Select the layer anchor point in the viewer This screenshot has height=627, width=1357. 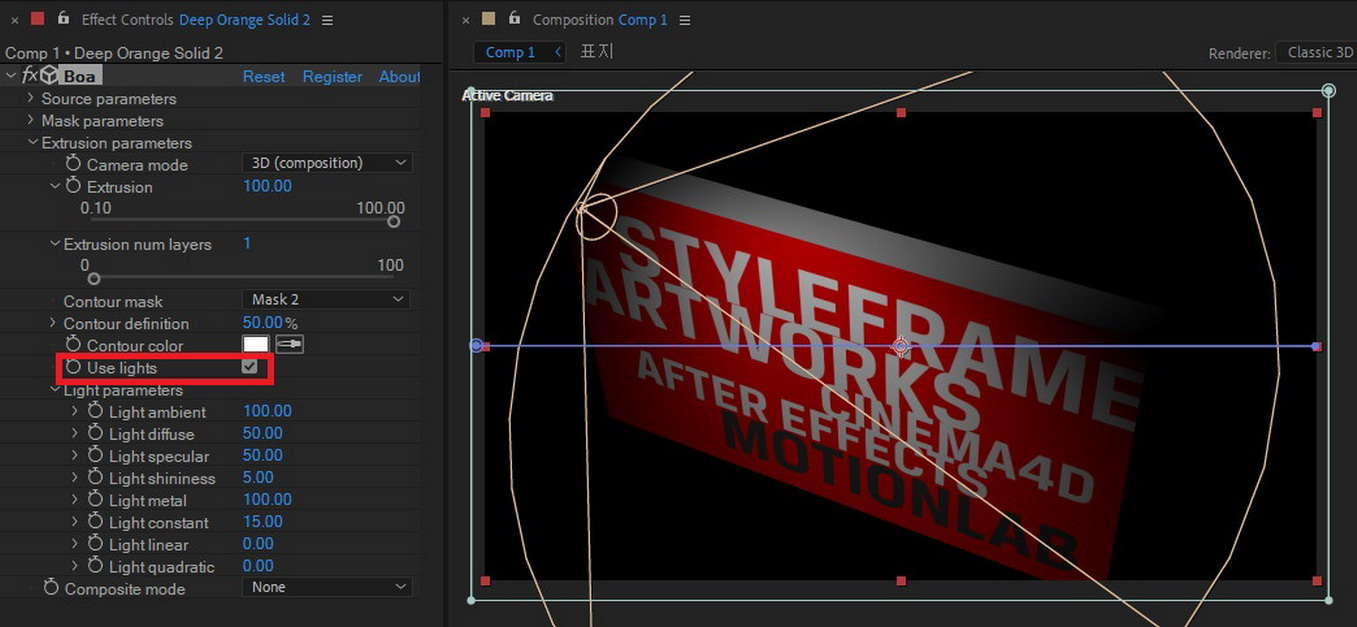pyautogui.click(x=901, y=346)
